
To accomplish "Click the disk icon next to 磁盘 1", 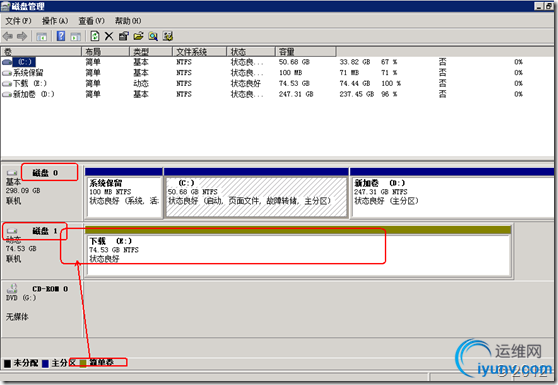I will 12,231.
